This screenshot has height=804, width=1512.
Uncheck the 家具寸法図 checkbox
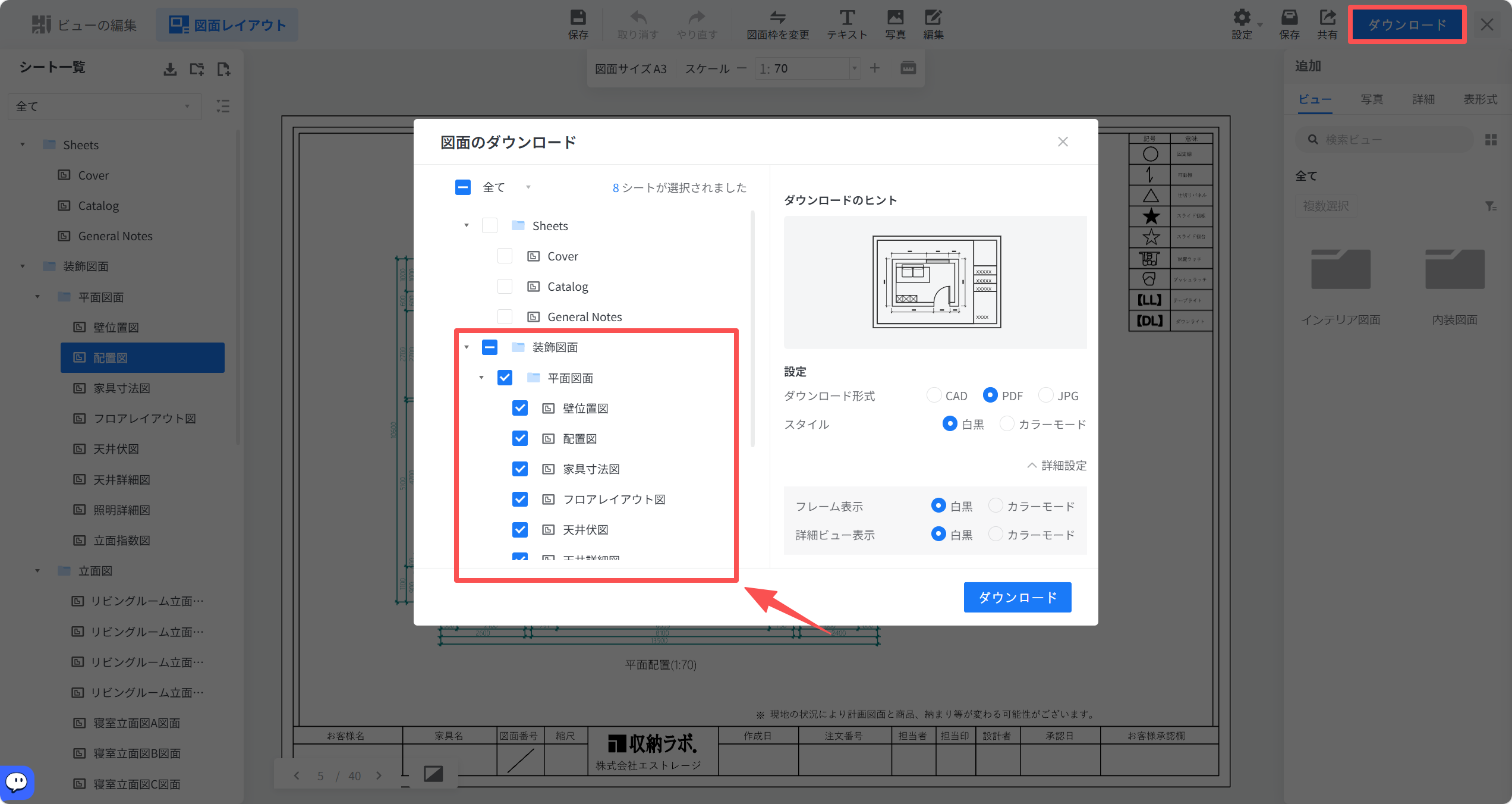(520, 469)
